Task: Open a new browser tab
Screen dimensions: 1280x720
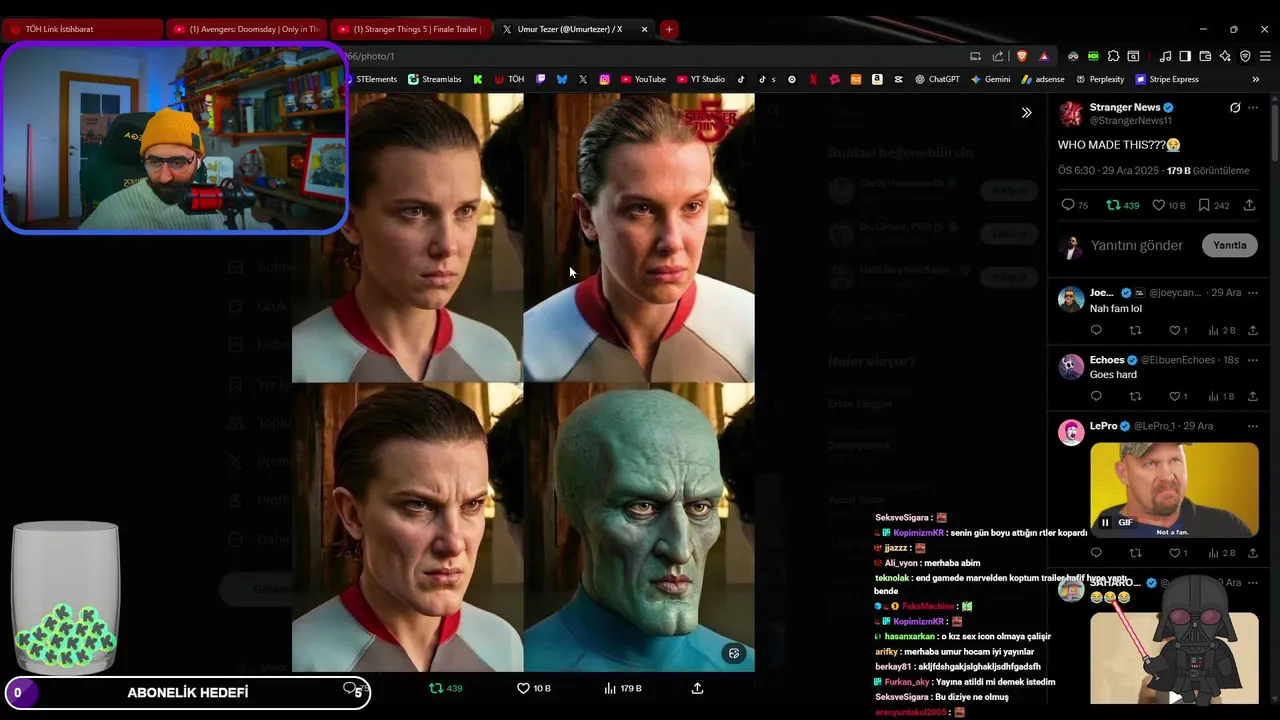Action: pyautogui.click(x=669, y=29)
